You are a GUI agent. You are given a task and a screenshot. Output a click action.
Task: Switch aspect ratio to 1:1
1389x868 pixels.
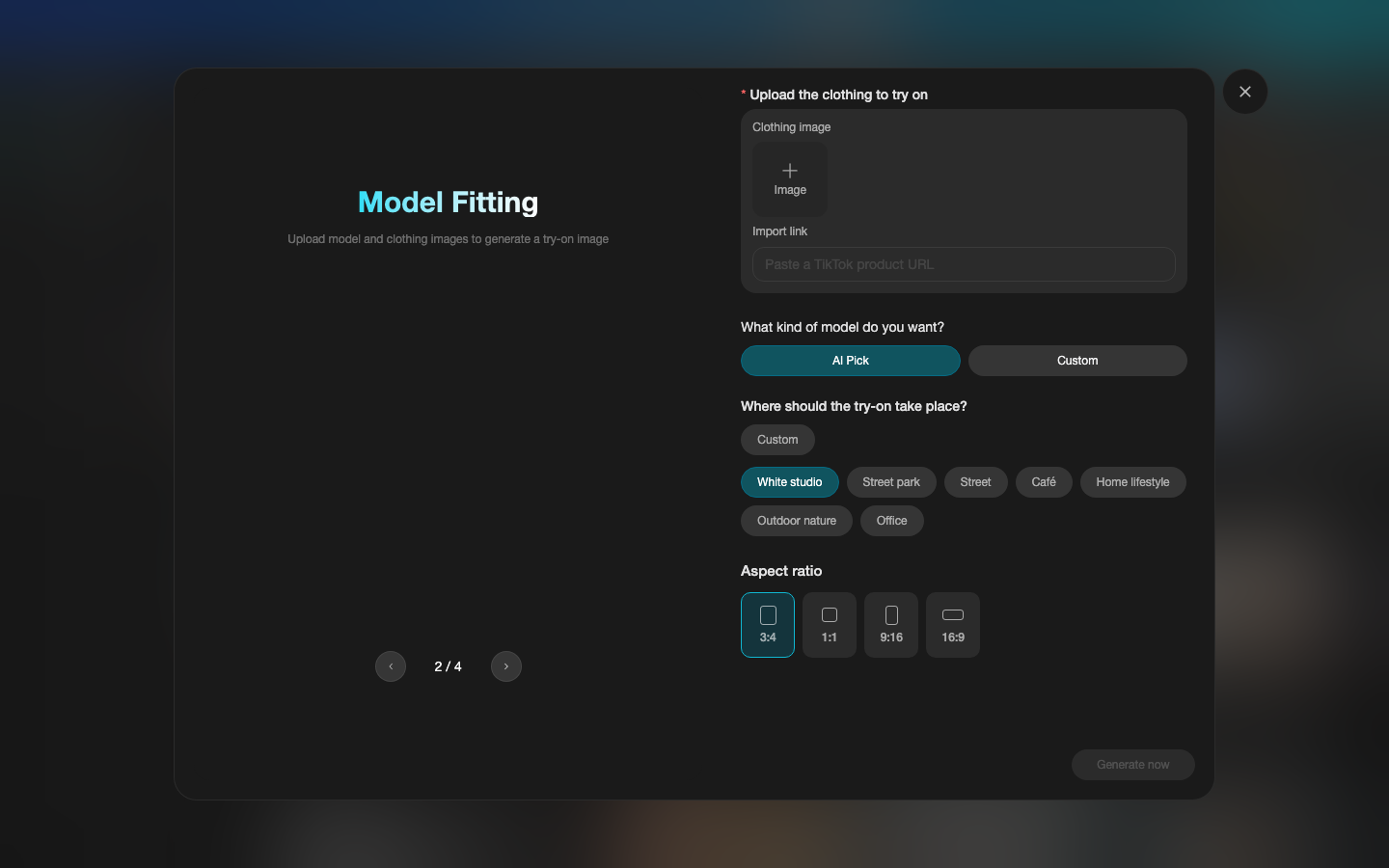click(x=830, y=625)
